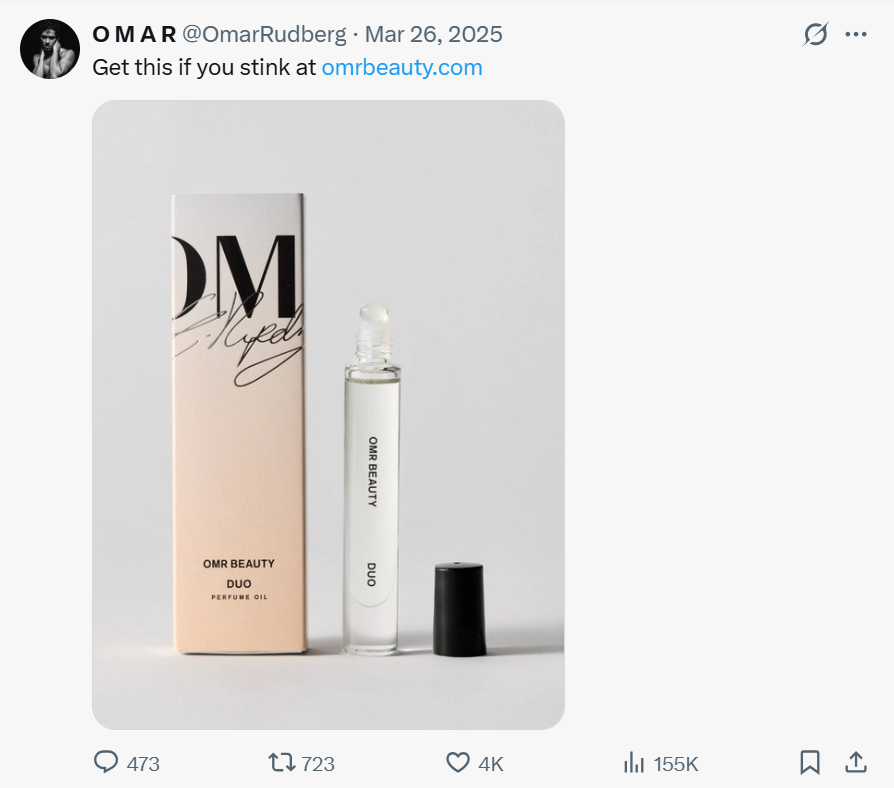
Task: Open the @OmarRudberg handle link
Action: (x=264, y=34)
